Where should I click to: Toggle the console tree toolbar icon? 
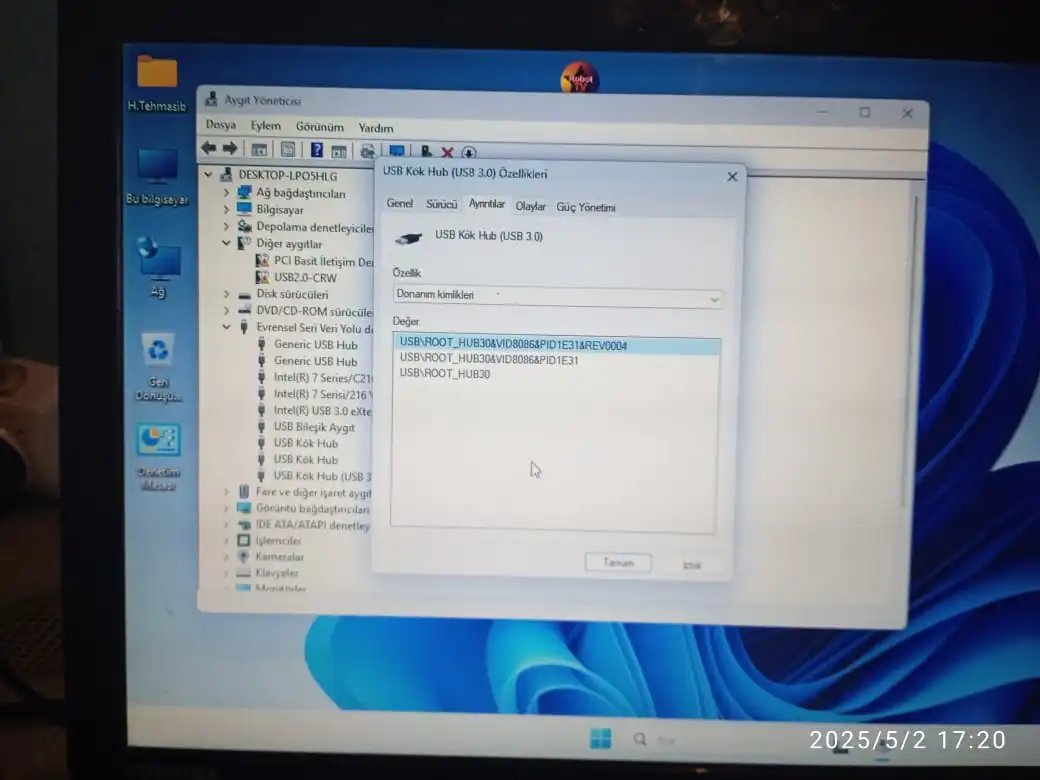259,149
